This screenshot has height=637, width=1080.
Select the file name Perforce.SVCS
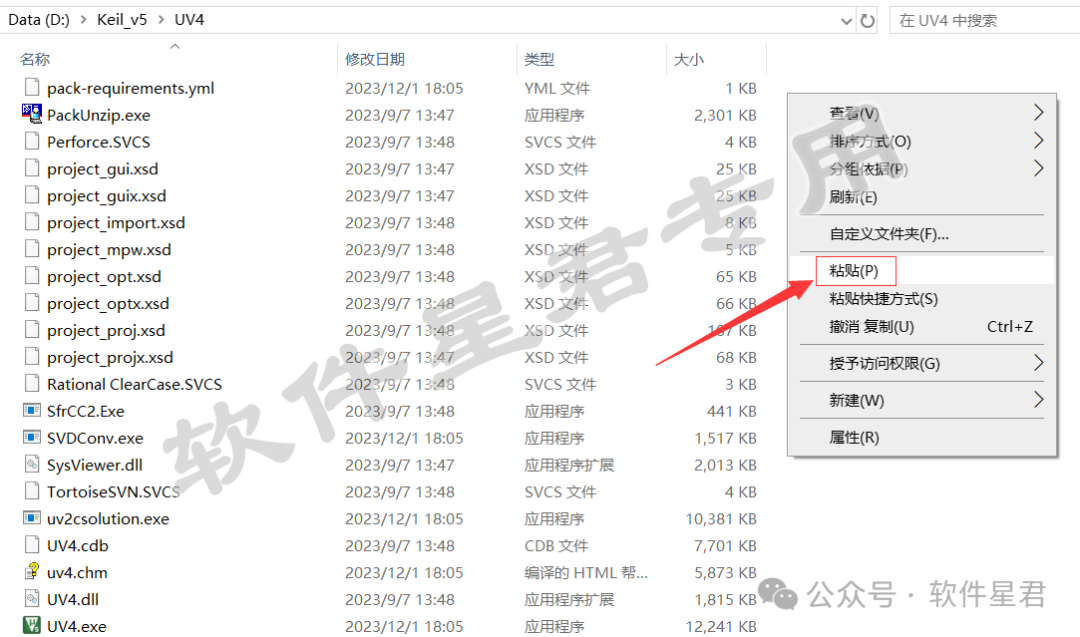point(98,142)
